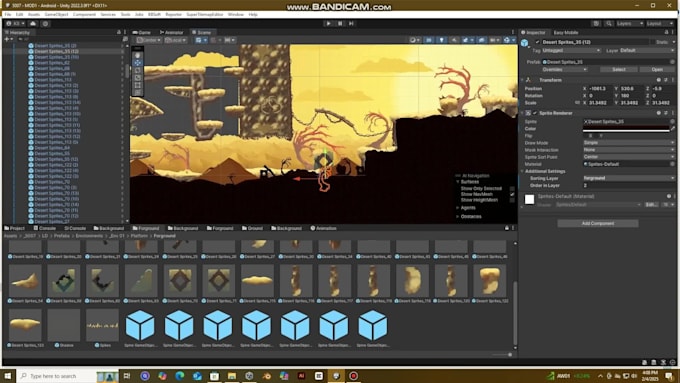Viewport: 680px width, 383px height.
Task: Disable the Sprite Renderer component checkbox
Action: 535,113
